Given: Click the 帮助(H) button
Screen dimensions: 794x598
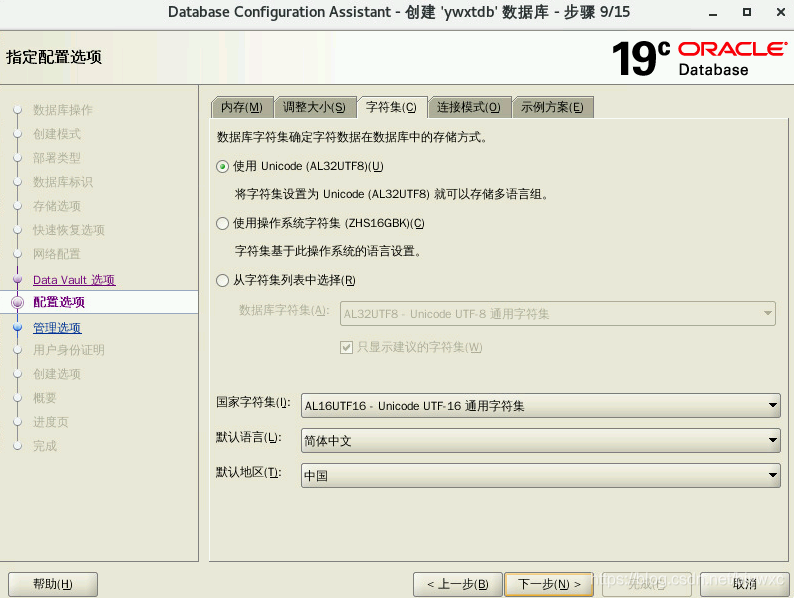Looking at the screenshot, I should [x=53, y=584].
